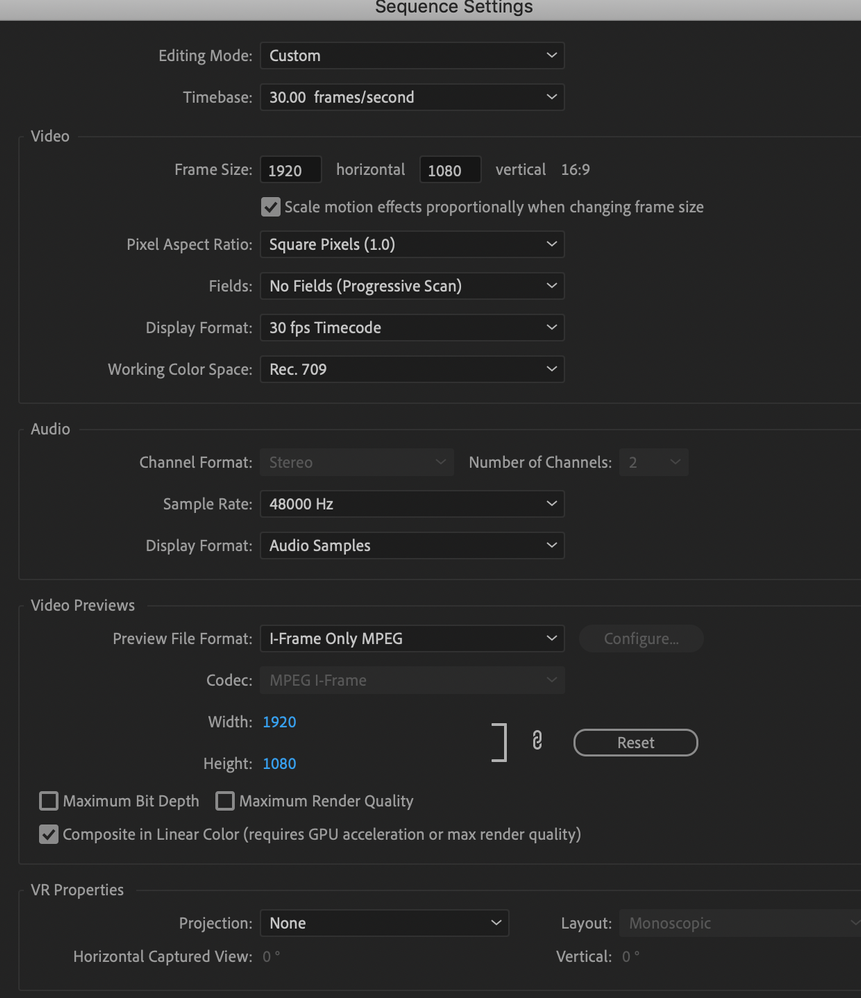861x998 pixels.
Task: Disable Composite in Linear Color
Action: (48, 834)
